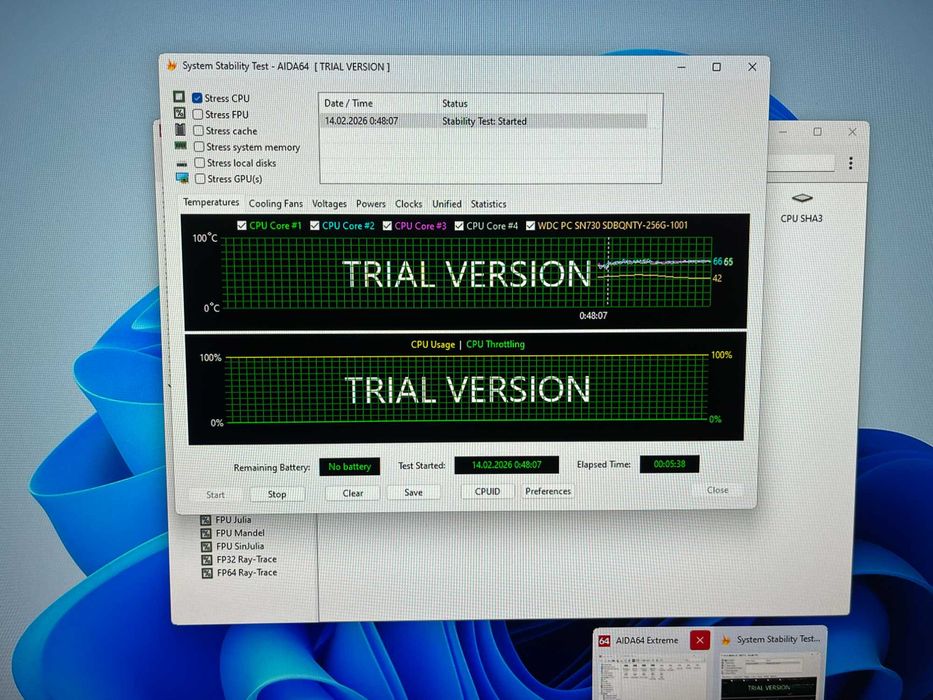Screen dimensions: 933x700
Task: Click the Clear button
Action: click(352, 493)
